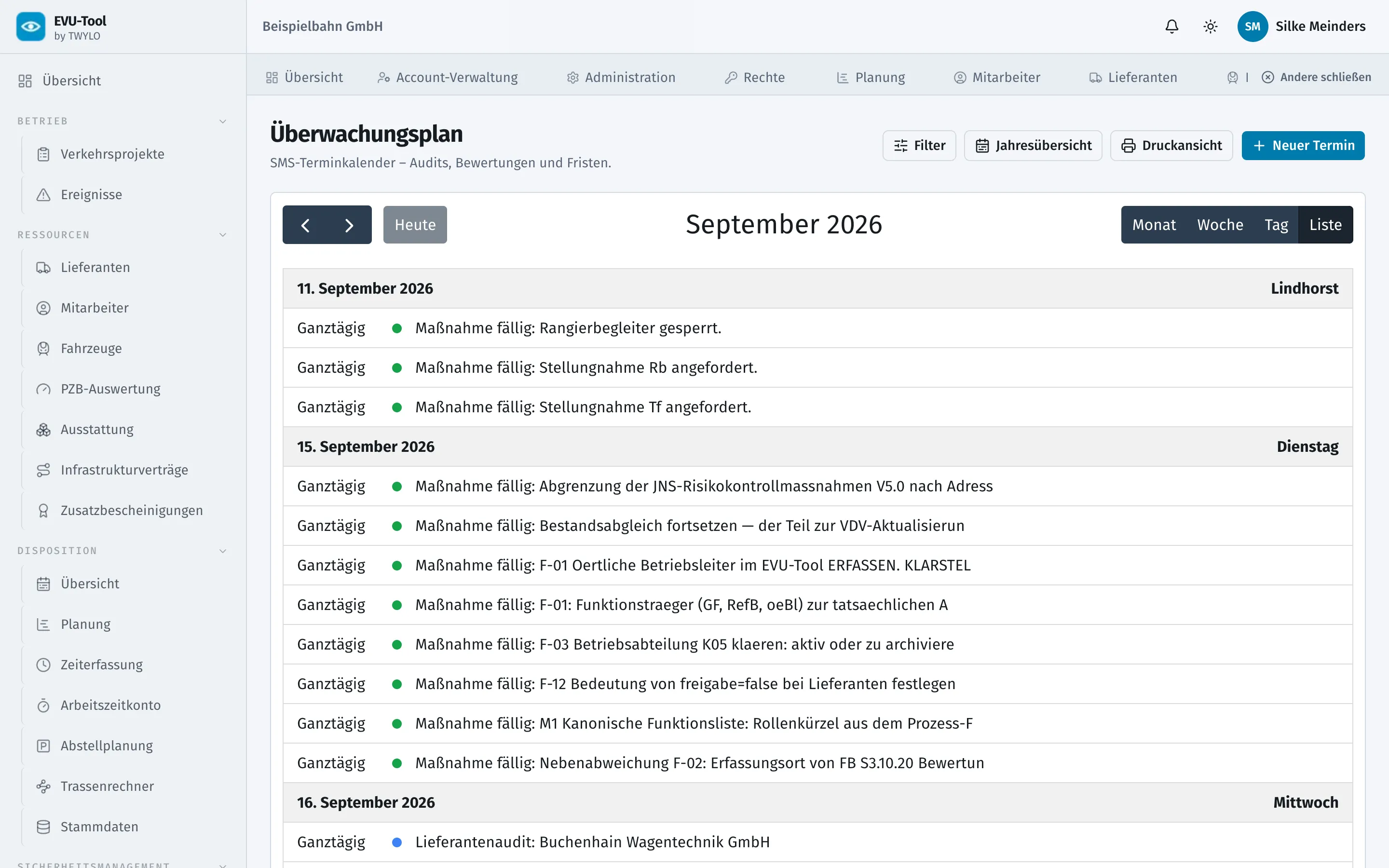The width and height of the screenshot is (1389, 868).
Task: Go to the next month
Action: tap(349, 225)
